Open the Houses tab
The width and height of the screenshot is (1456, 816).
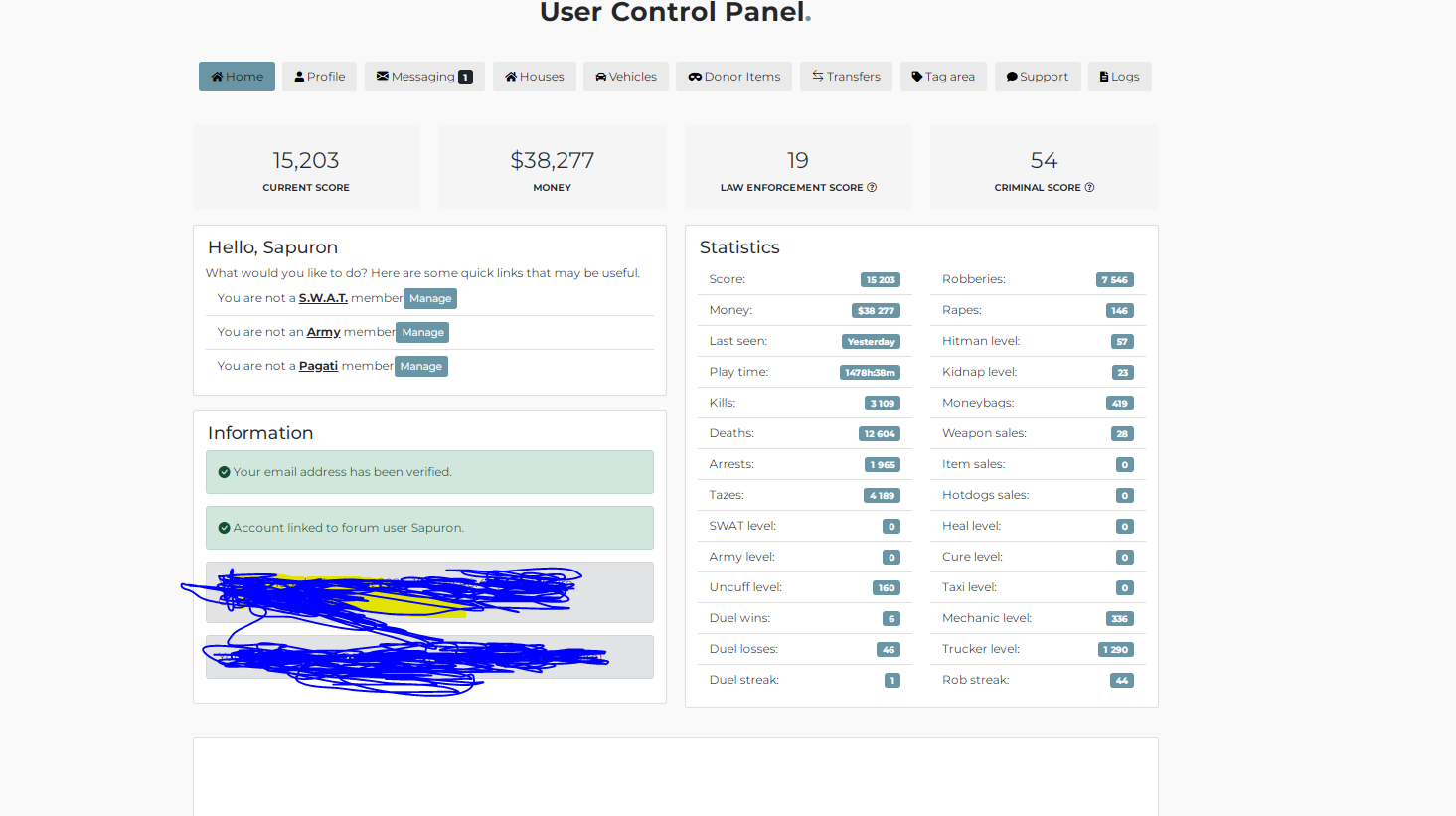535,77
